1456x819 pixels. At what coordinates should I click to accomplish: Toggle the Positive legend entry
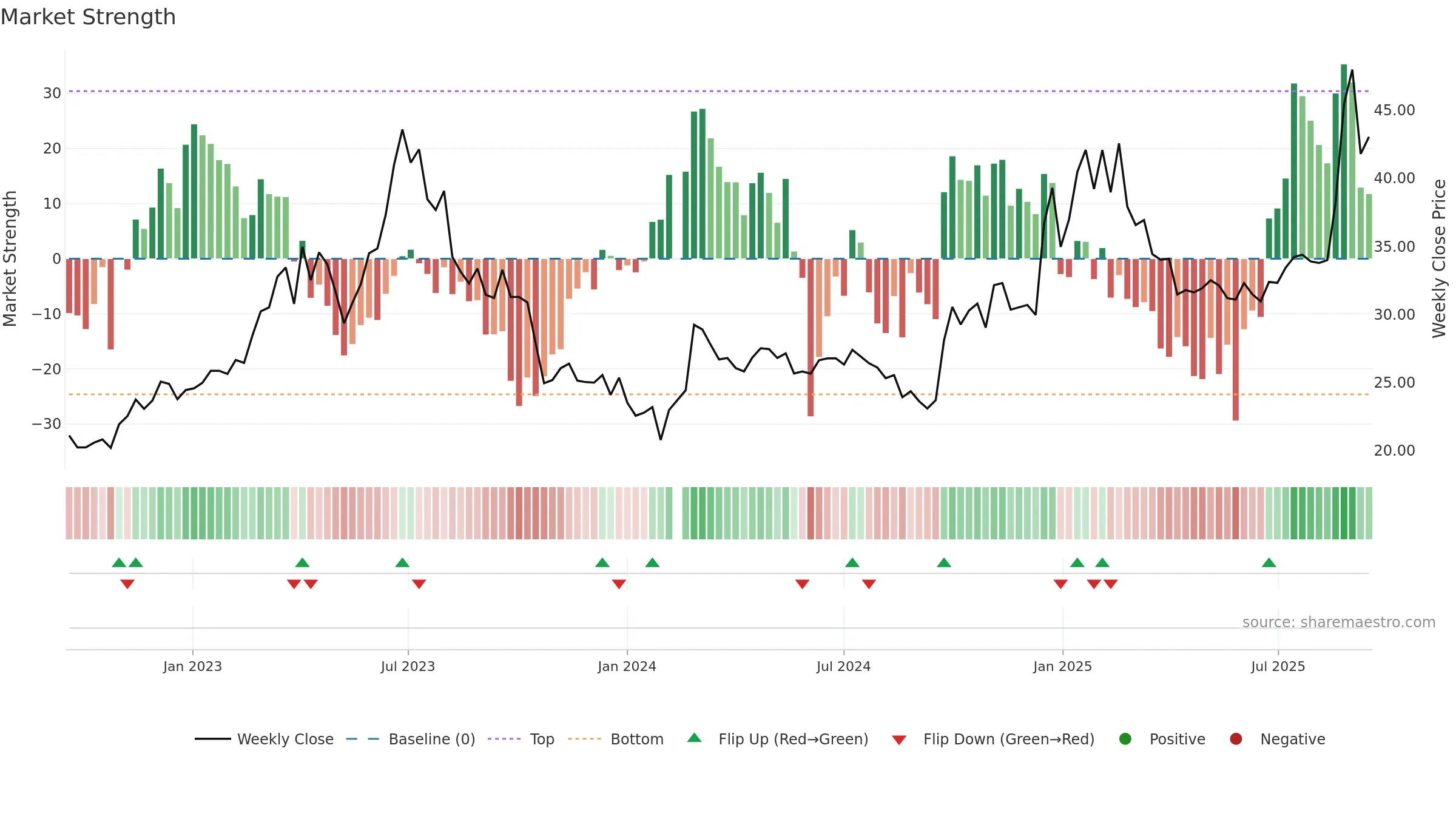(x=1162, y=739)
